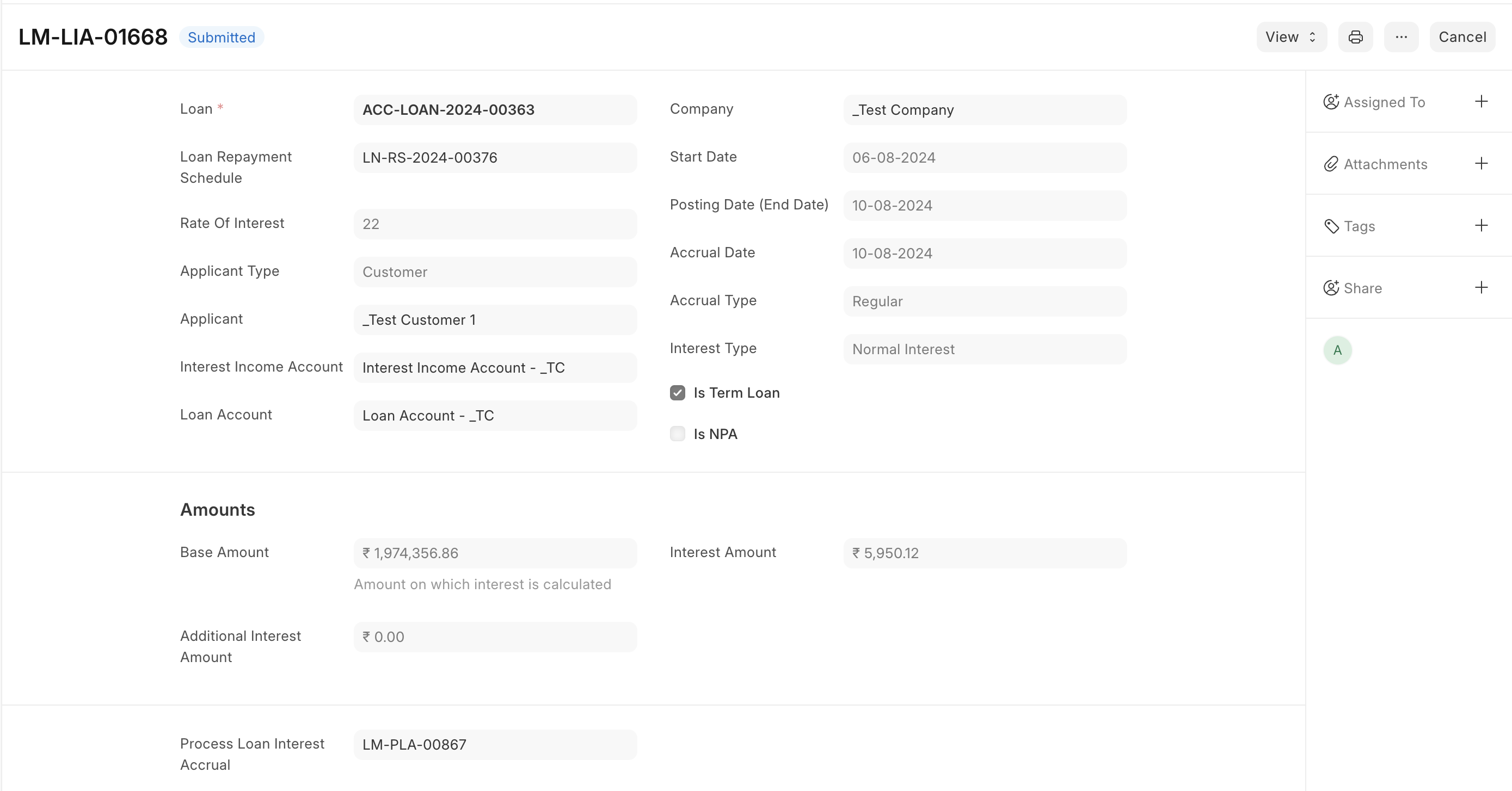Click the Cancel button

click(1462, 37)
